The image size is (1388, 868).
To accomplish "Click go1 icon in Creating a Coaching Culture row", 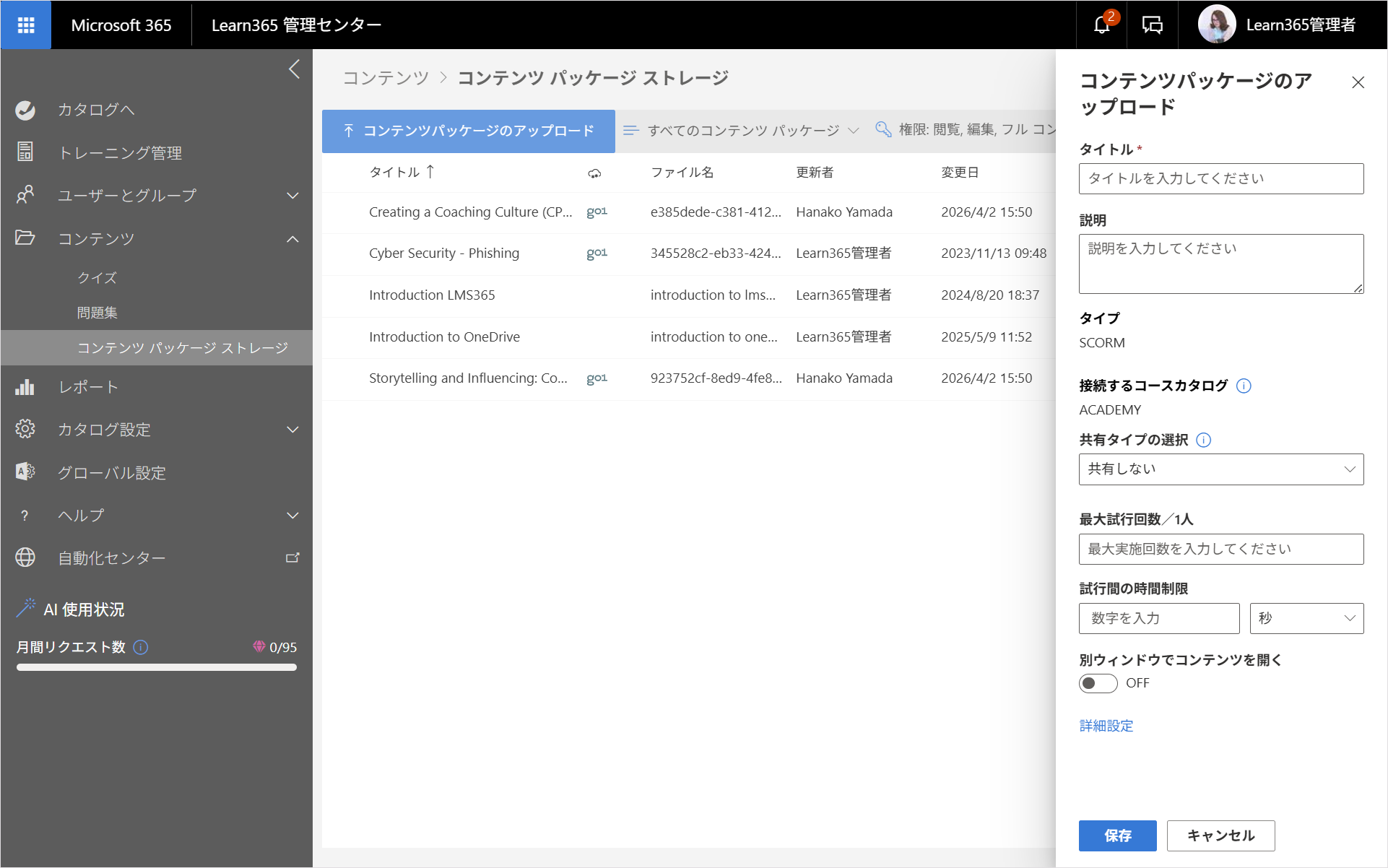I will coord(597,212).
